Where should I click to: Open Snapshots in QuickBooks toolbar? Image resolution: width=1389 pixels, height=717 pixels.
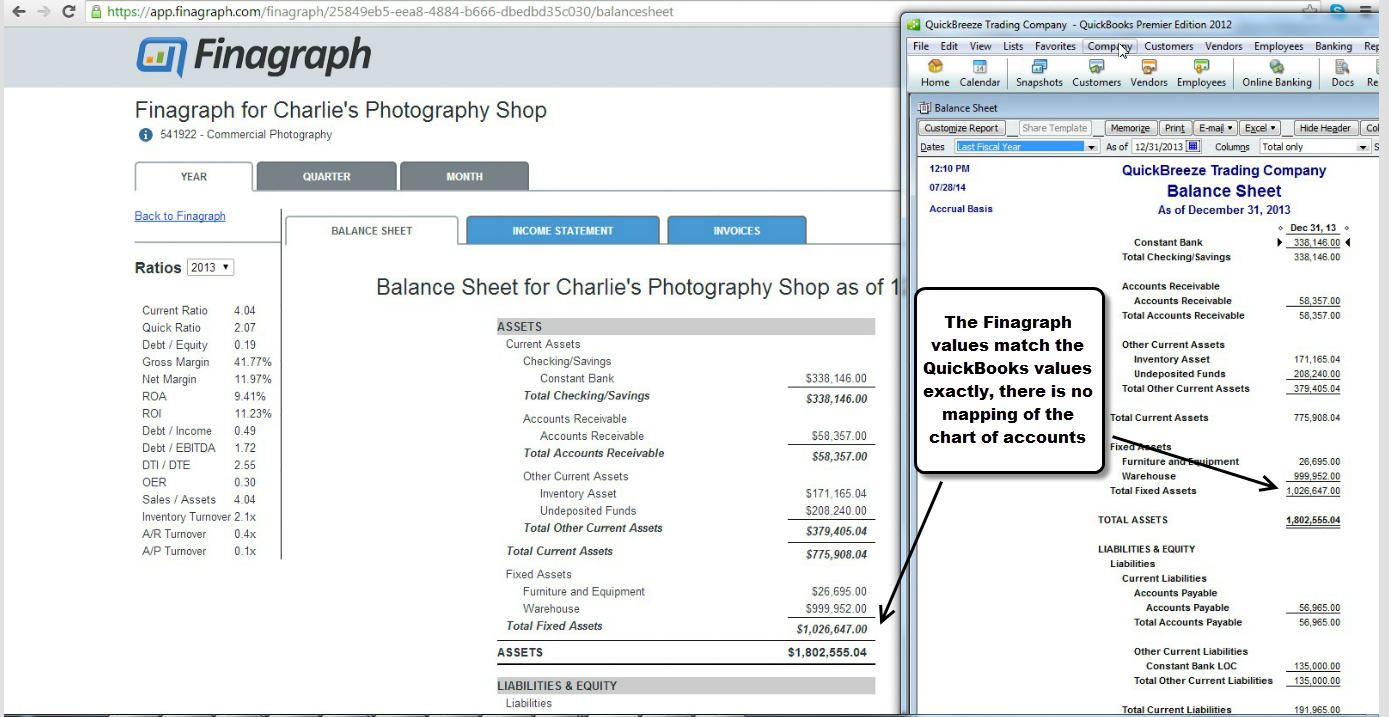pos(1039,73)
